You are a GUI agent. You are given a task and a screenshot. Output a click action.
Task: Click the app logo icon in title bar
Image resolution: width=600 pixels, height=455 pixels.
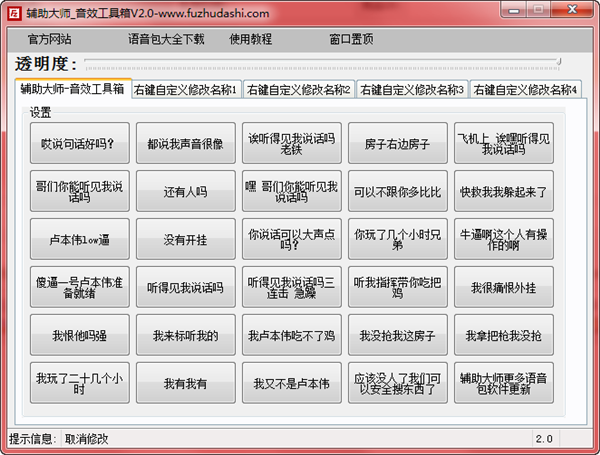(14, 13)
